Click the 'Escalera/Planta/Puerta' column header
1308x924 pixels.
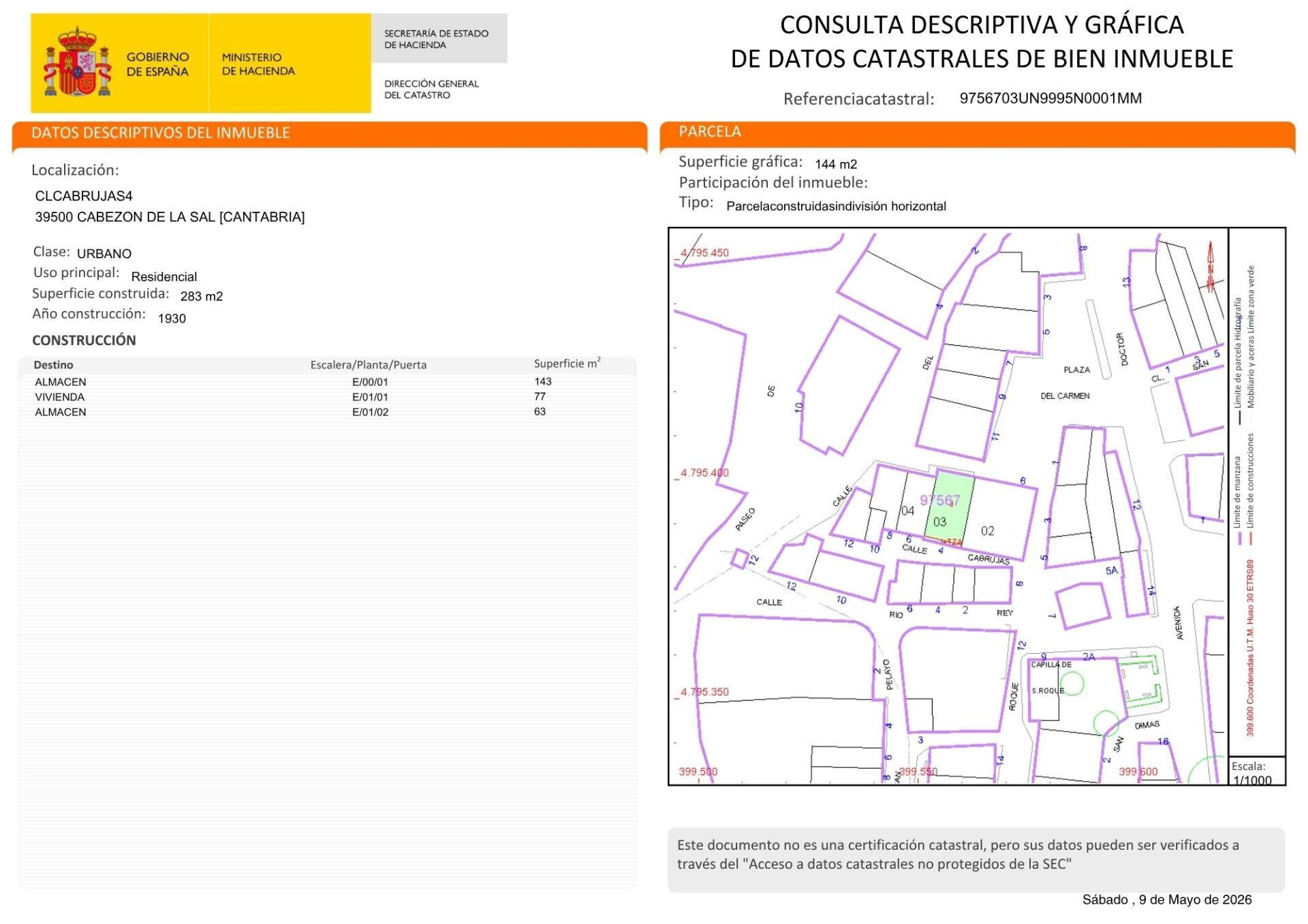tap(369, 365)
